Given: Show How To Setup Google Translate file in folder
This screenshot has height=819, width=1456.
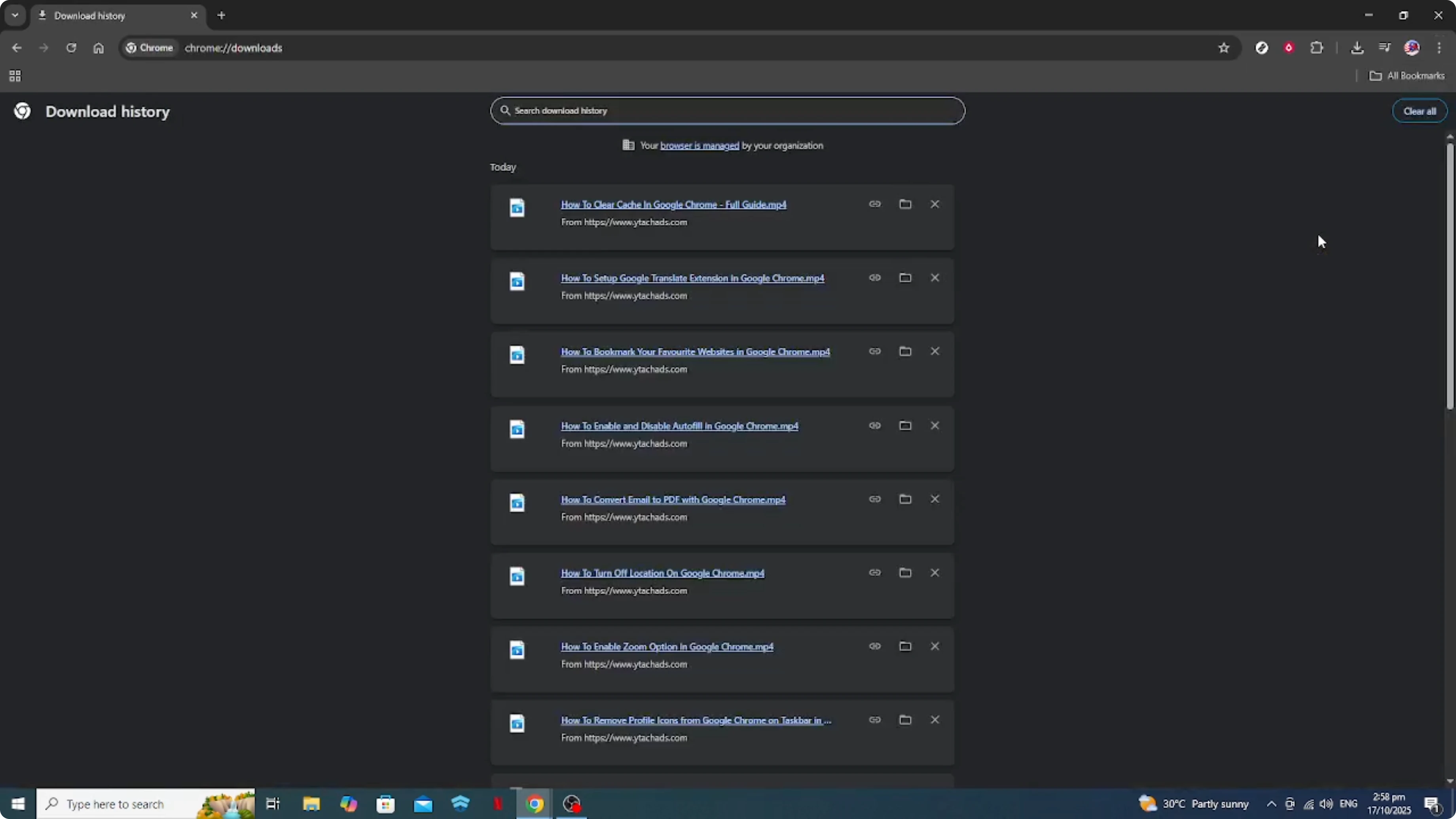Looking at the screenshot, I should point(905,277).
